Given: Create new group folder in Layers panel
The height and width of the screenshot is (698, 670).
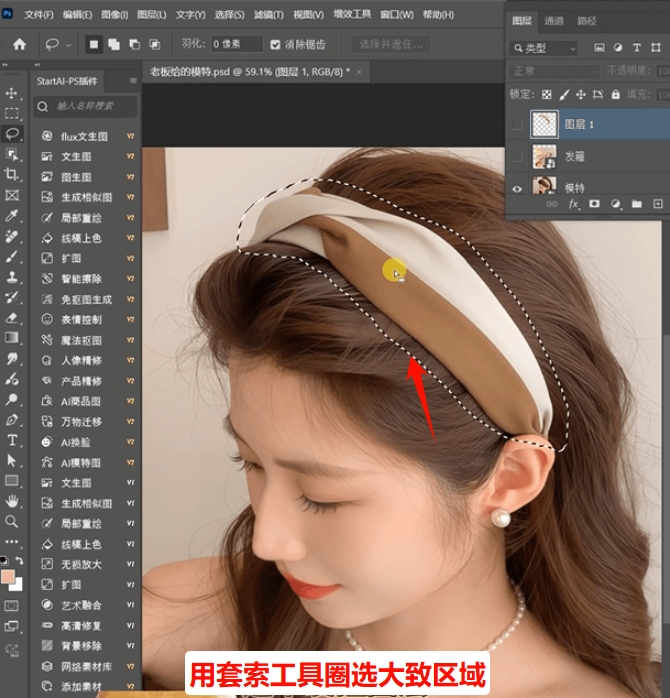Looking at the screenshot, I should pos(637,204).
